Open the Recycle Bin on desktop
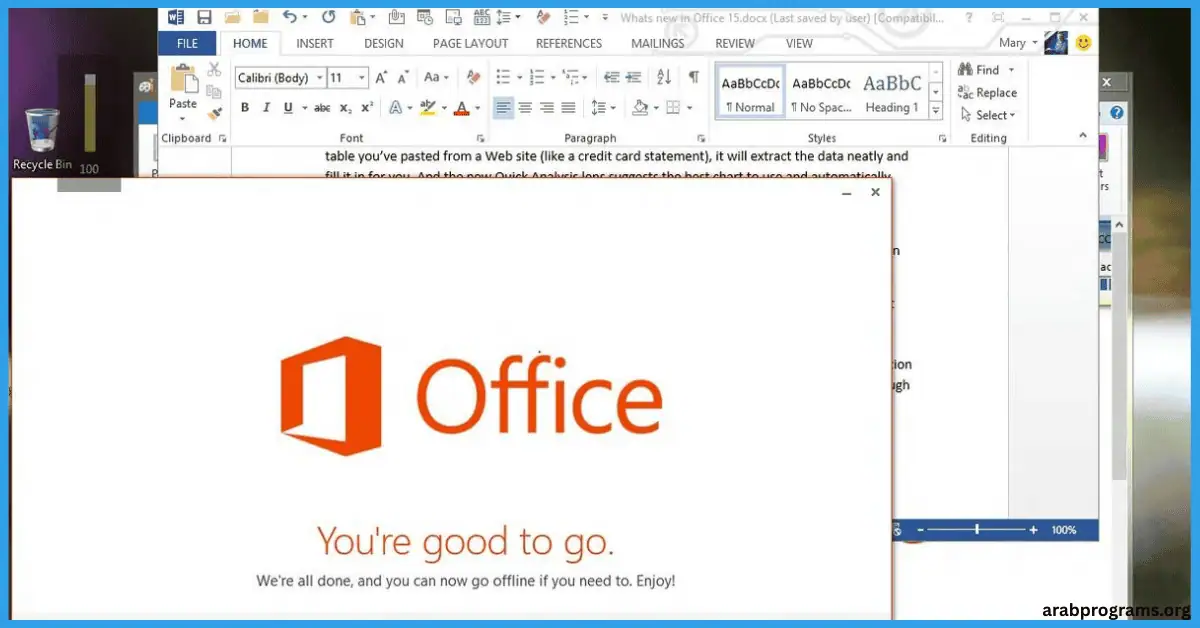 [42, 140]
